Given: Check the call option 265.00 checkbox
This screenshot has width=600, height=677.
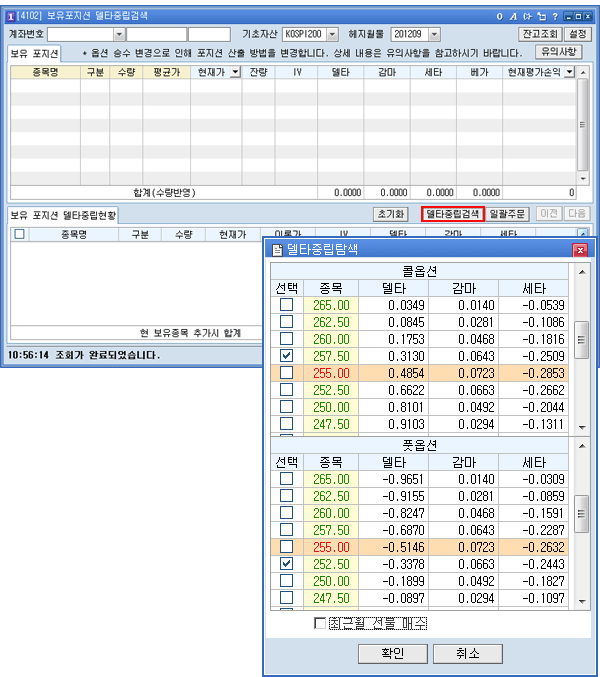Looking at the screenshot, I should click(287, 304).
